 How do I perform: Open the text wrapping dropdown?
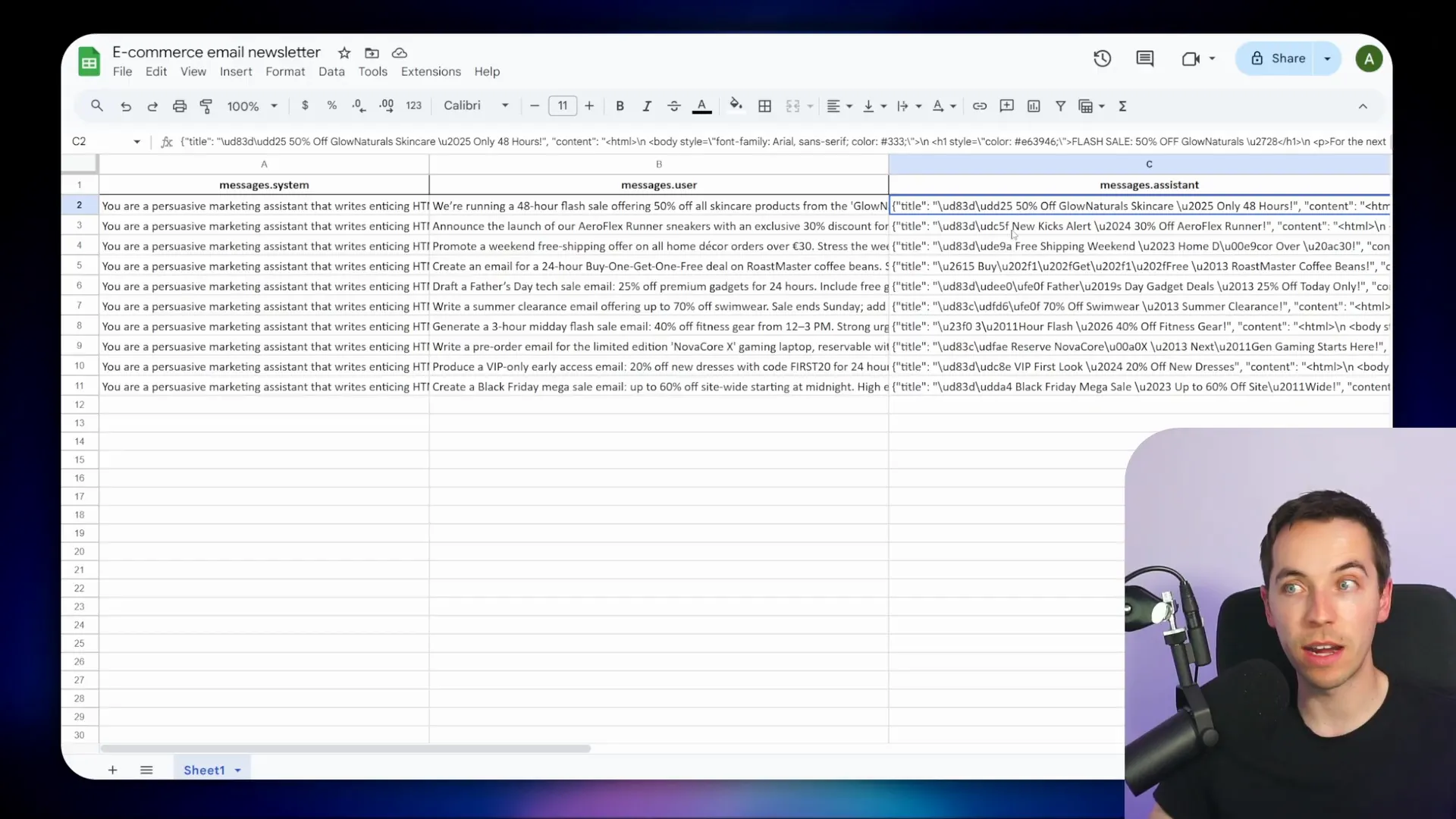[908, 106]
